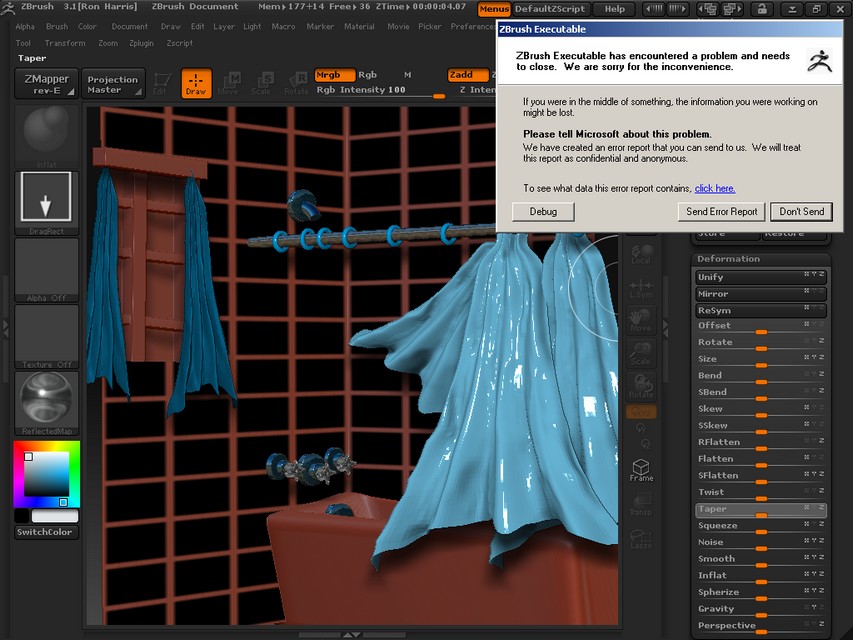
Task: Click the Don't Send button
Action: (801, 212)
